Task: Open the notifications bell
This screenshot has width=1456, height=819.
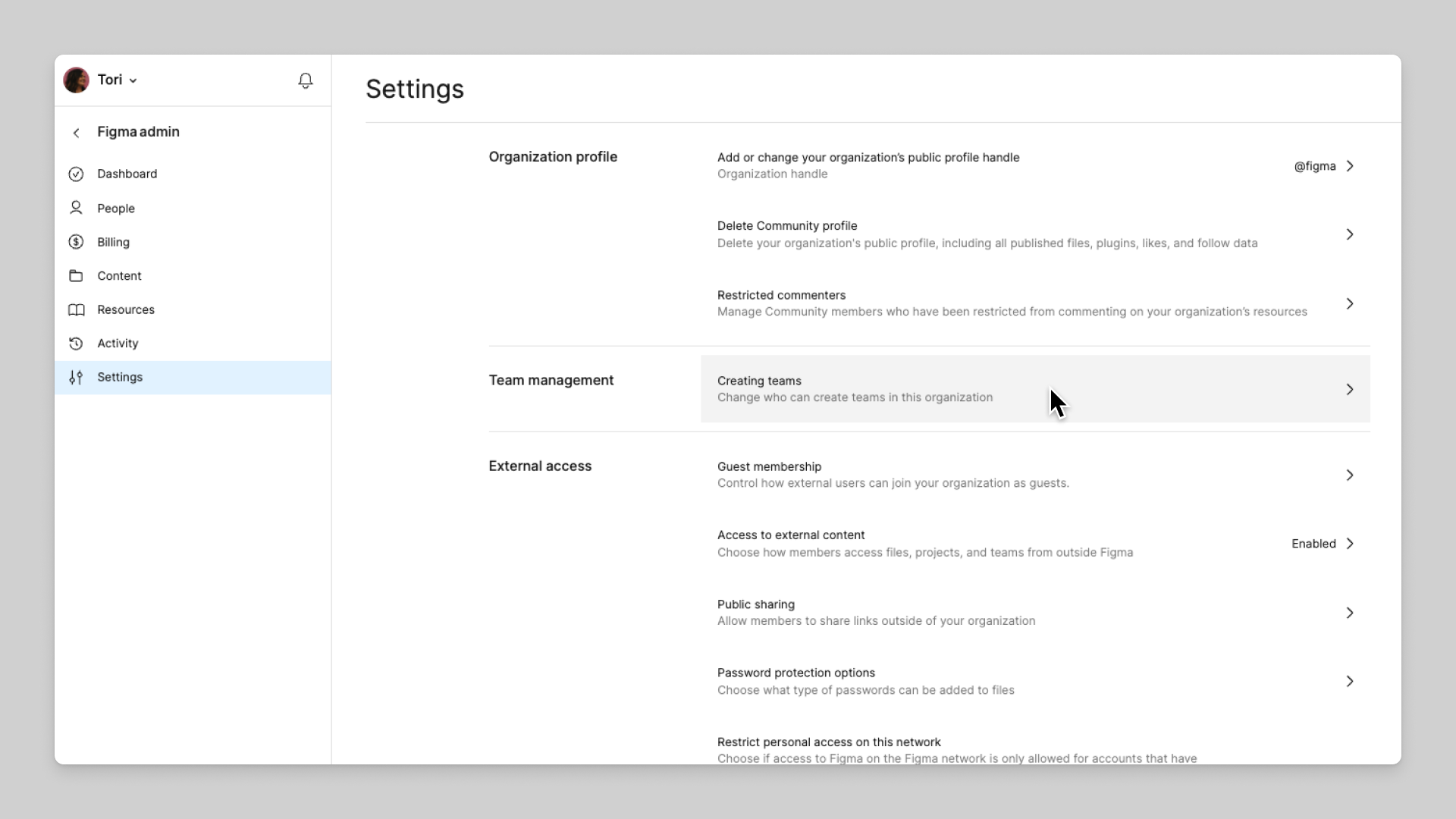Action: click(x=306, y=80)
